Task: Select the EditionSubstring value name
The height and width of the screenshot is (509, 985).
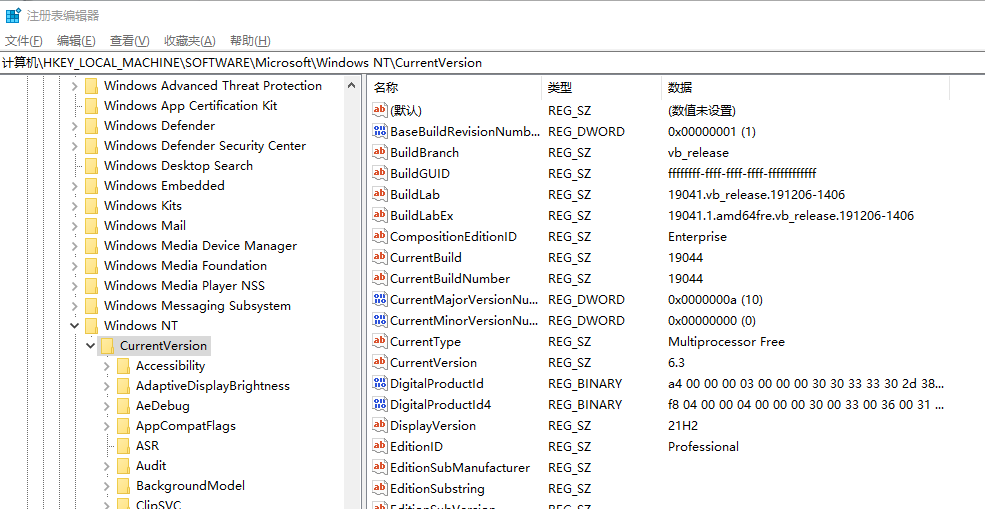Action: pos(437,488)
